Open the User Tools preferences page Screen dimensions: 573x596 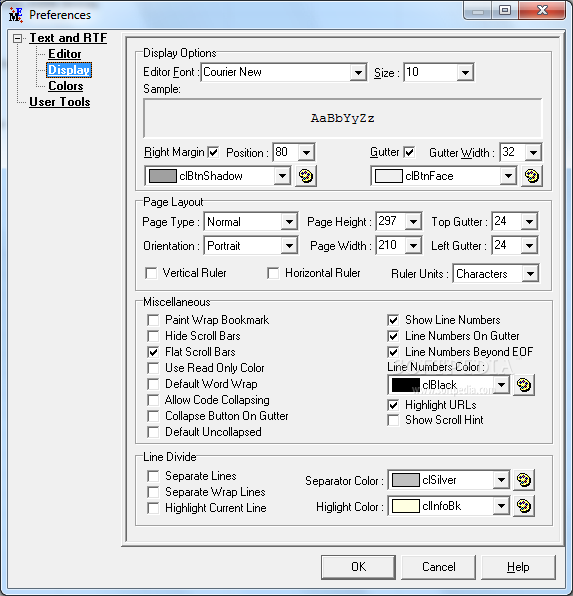coord(60,102)
